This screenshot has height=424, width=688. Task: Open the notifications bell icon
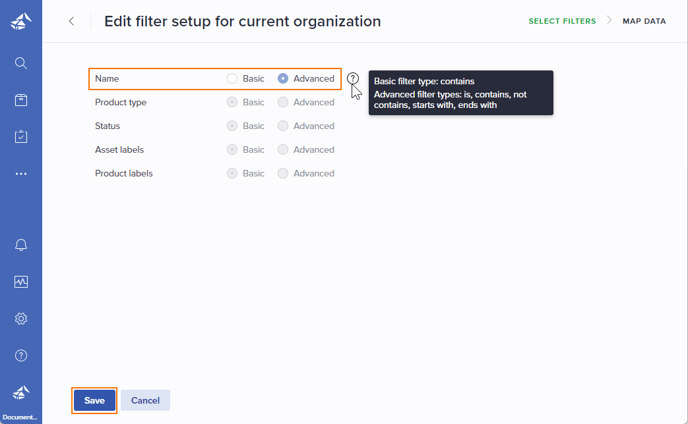pyautogui.click(x=21, y=245)
